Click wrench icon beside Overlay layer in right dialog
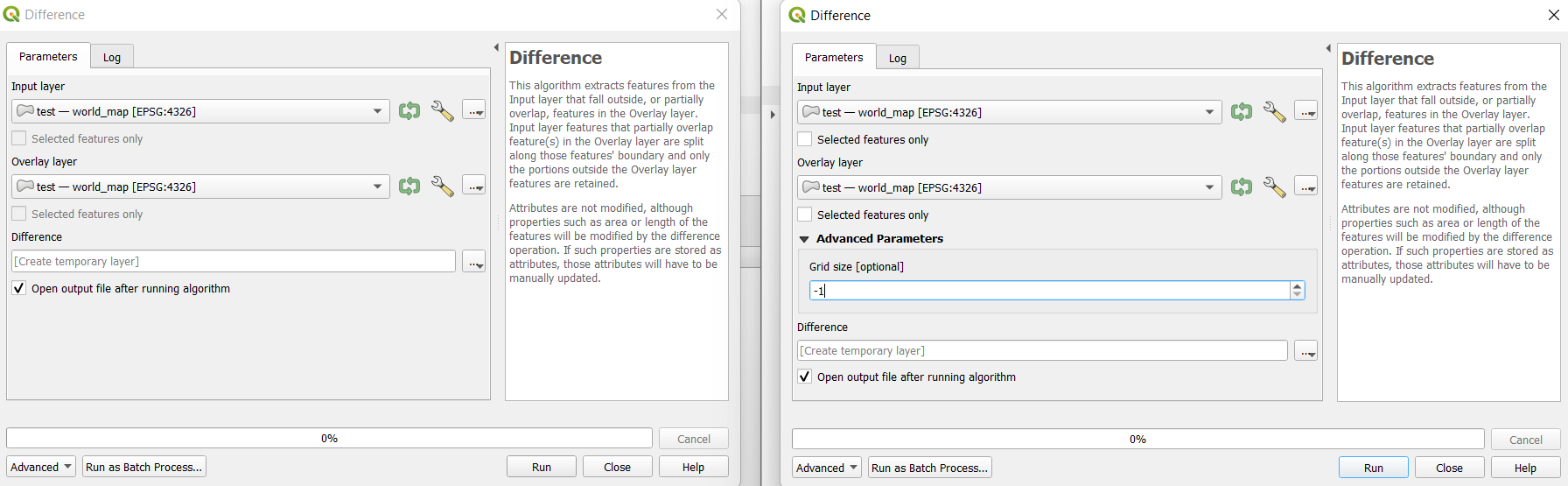Screen dimensions: 1568x486 (x=1274, y=187)
